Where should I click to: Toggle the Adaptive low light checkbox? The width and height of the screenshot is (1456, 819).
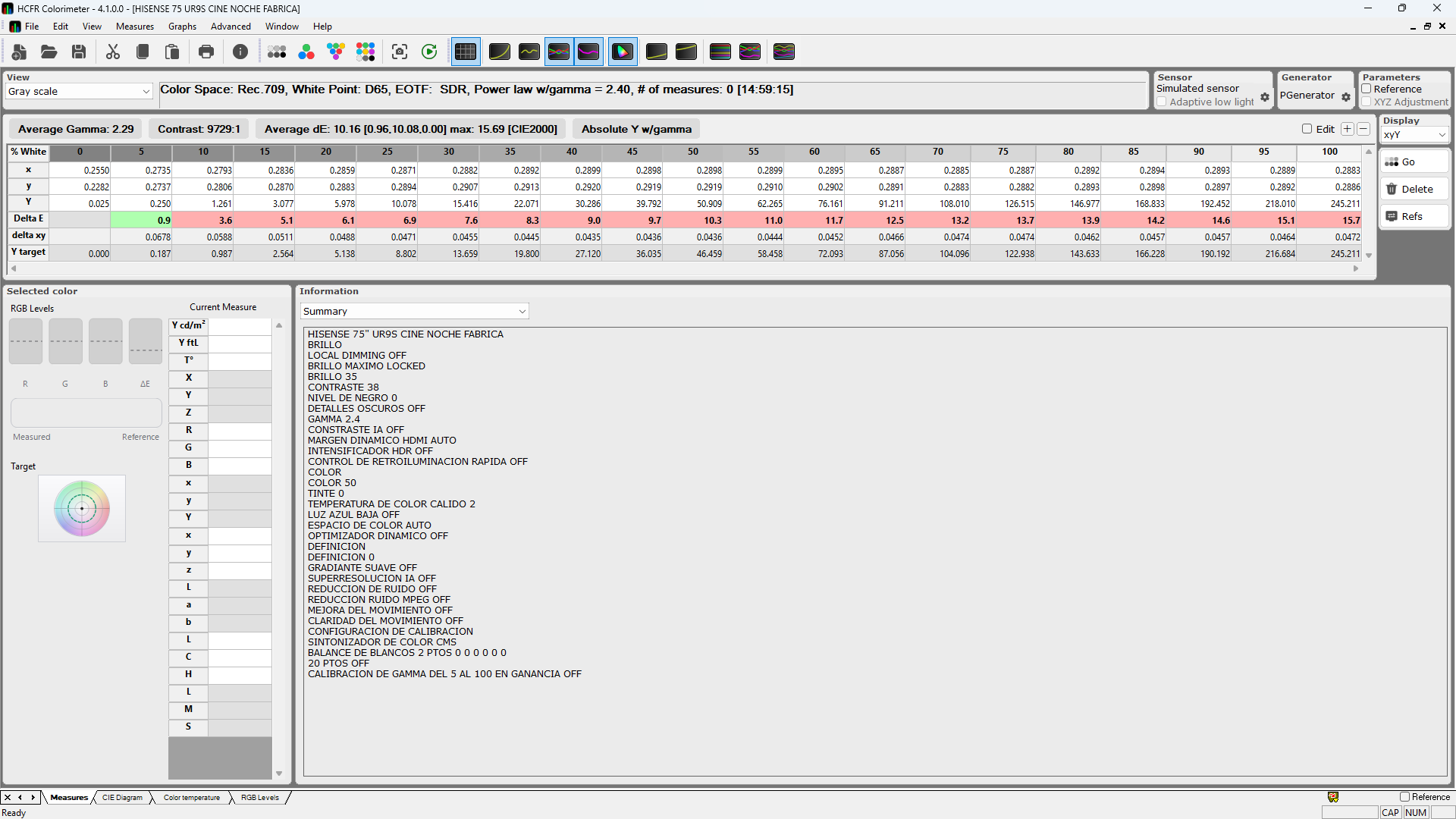(1162, 102)
